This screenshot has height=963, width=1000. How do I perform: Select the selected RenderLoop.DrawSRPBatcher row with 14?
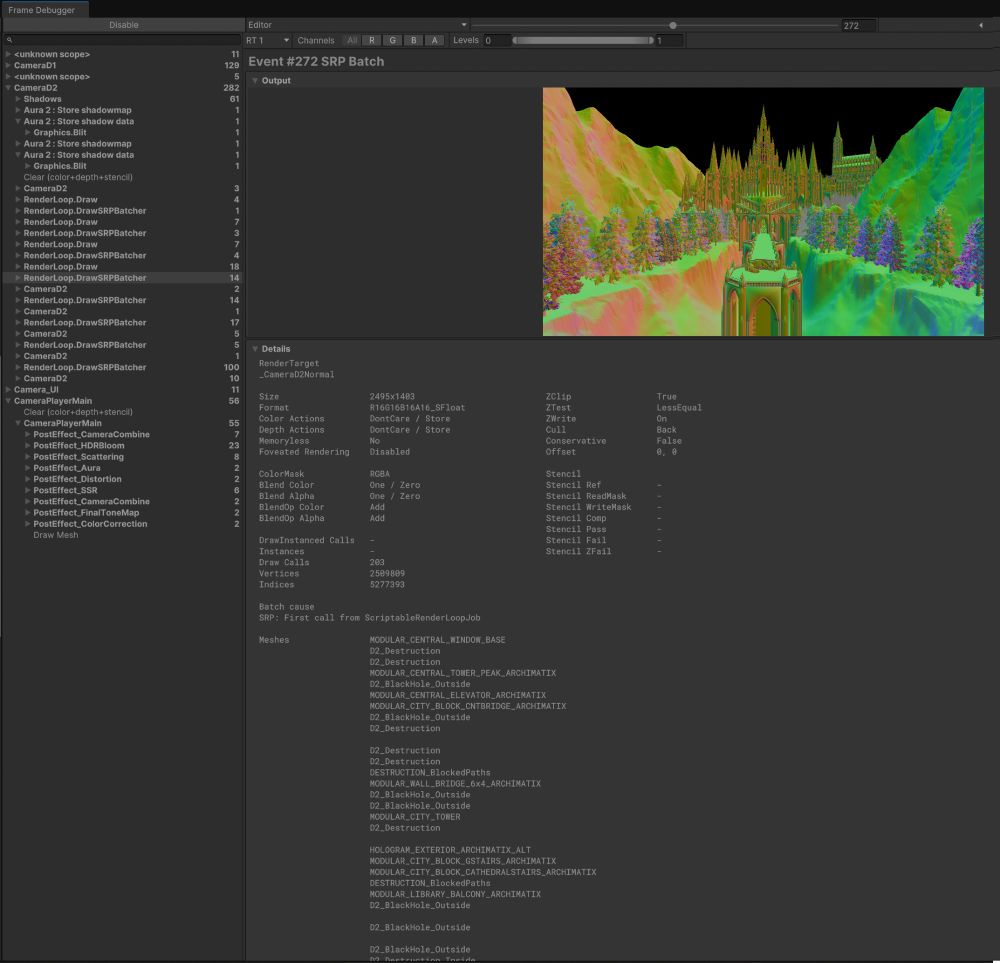[122, 277]
